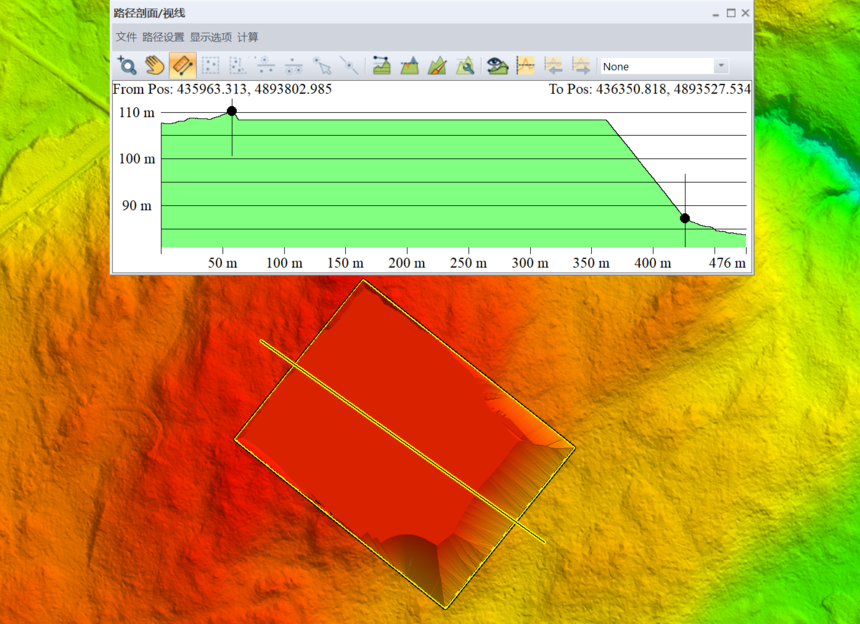Click the tool with circled dots below a line
Screen dimensions: 860x624
(x=293, y=66)
